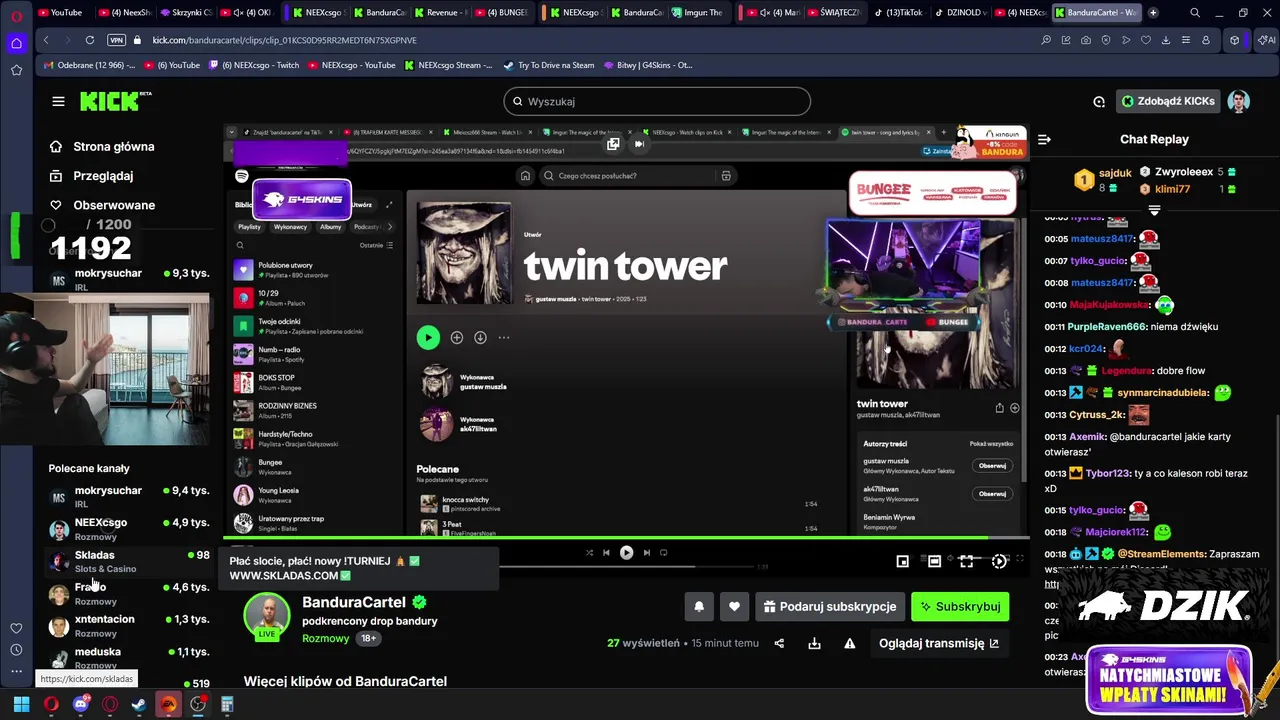Open Opera sidebar three-dots menu
The width and height of the screenshot is (1280, 720).
pos(16,672)
